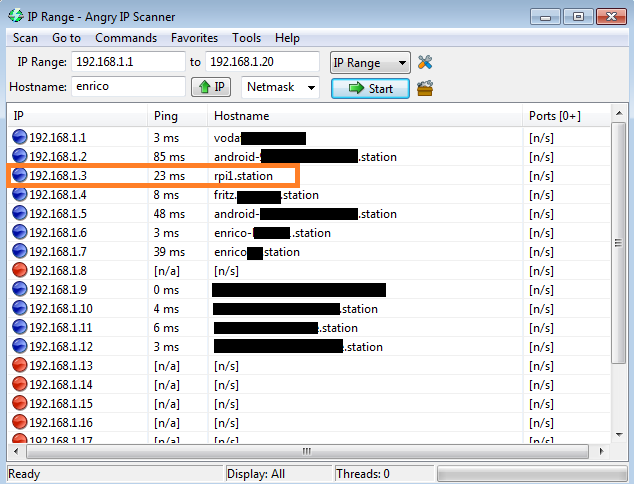Click the horizontal scrollbar right arrow
634x484 pixels.
click(601, 451)
